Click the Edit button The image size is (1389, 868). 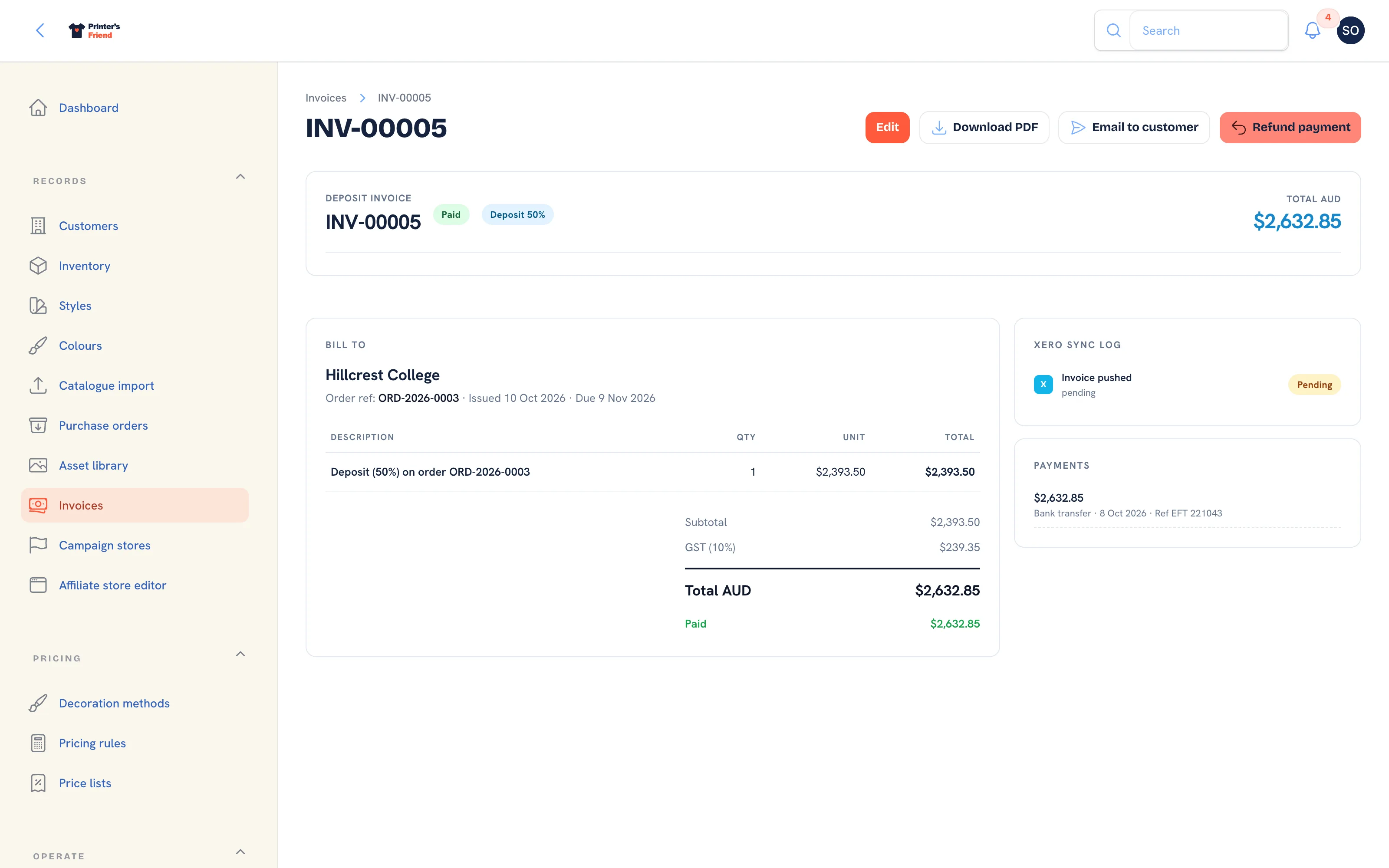887,128
